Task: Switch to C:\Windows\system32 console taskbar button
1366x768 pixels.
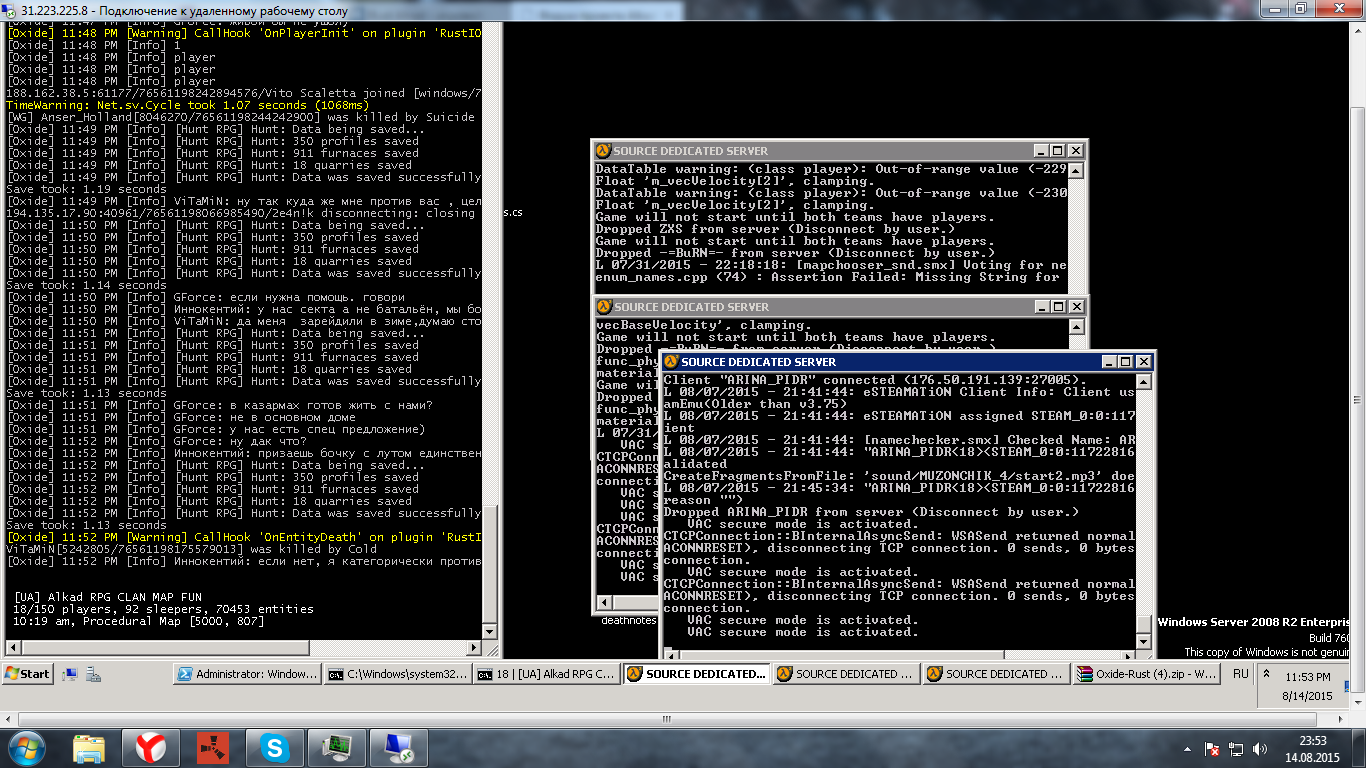Action: [398, 674]
